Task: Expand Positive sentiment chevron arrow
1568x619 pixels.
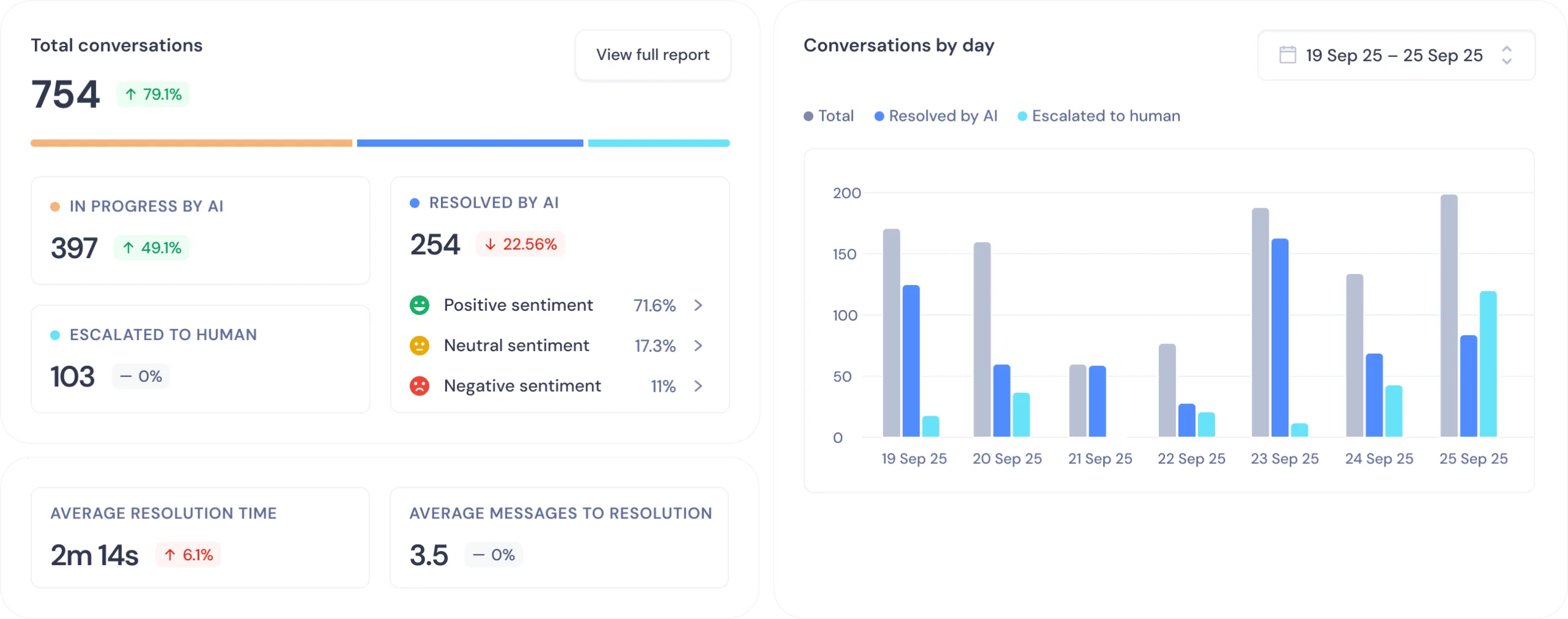Action: 698,305
